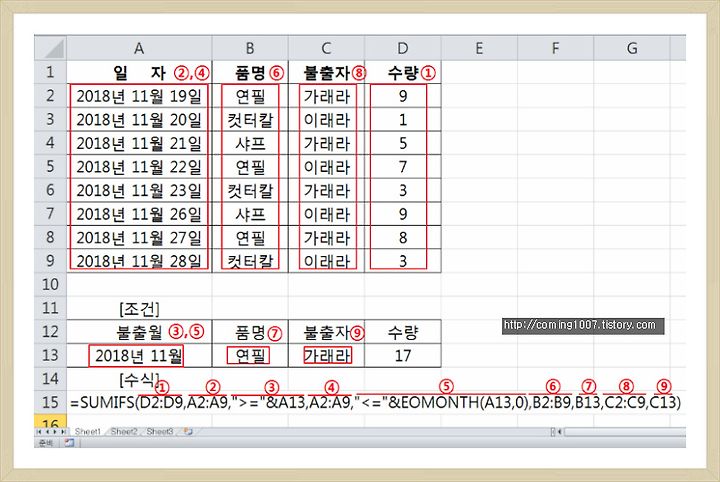This screenshot has width=720, height=482.
Task: Click the Select All corner of the grid
Action: pyautogui.click(x=50, y=48)
